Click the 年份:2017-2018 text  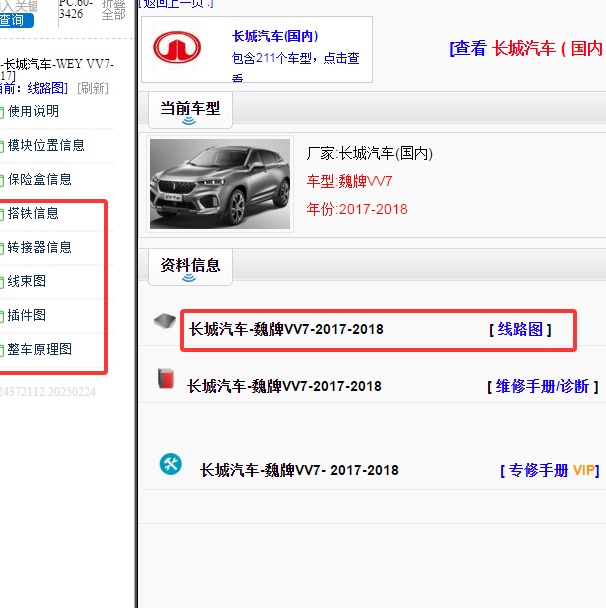click(357, 209)
